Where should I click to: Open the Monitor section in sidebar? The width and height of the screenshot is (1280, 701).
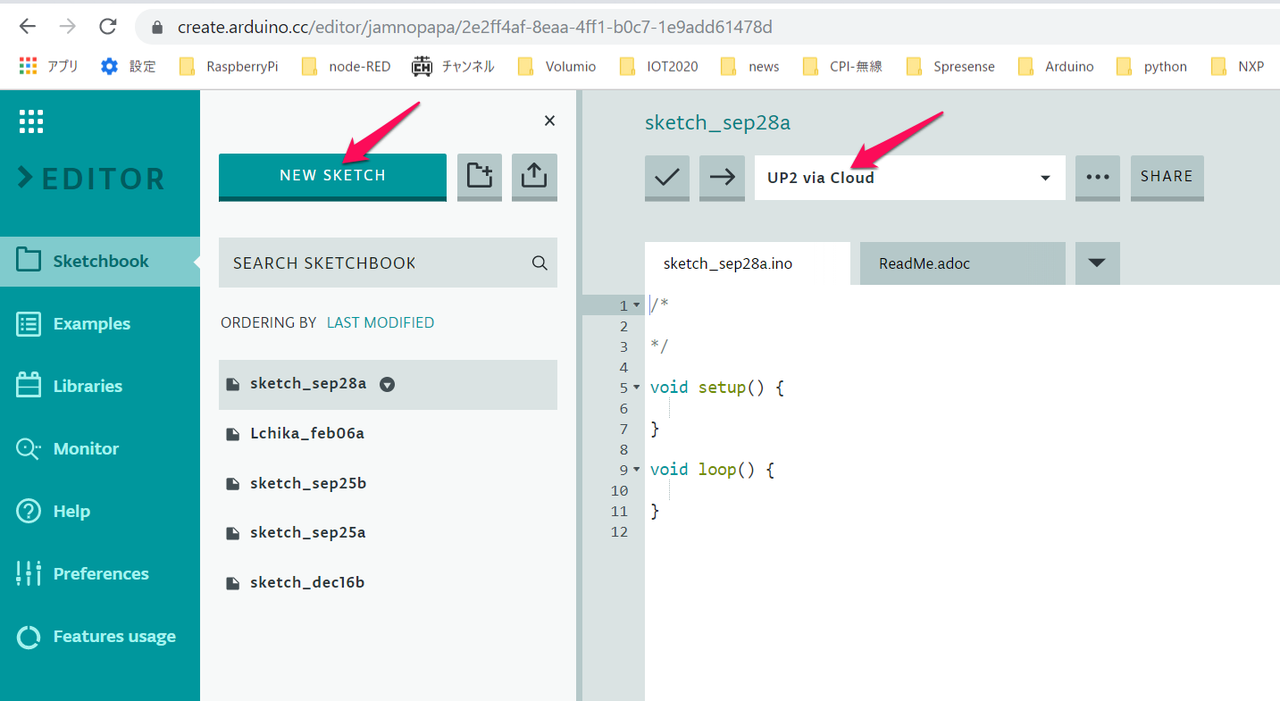tap(86, 449)
